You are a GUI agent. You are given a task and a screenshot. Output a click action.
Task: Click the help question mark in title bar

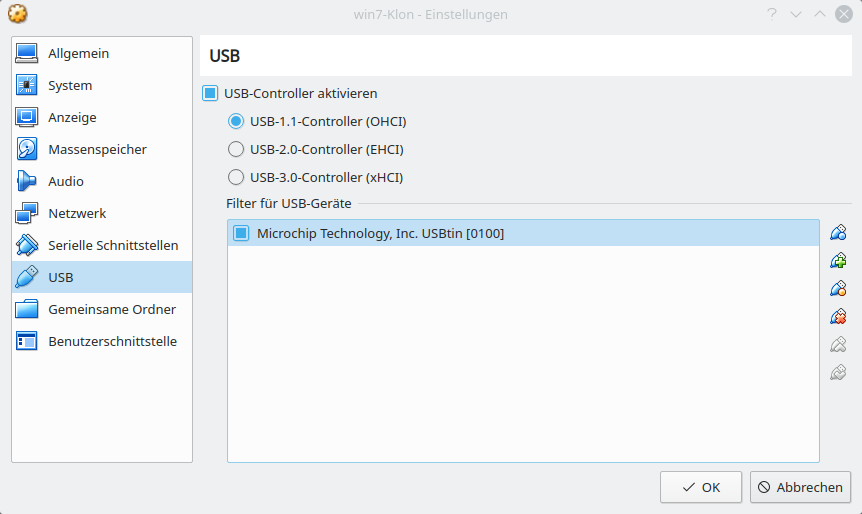tap(772, 14)
